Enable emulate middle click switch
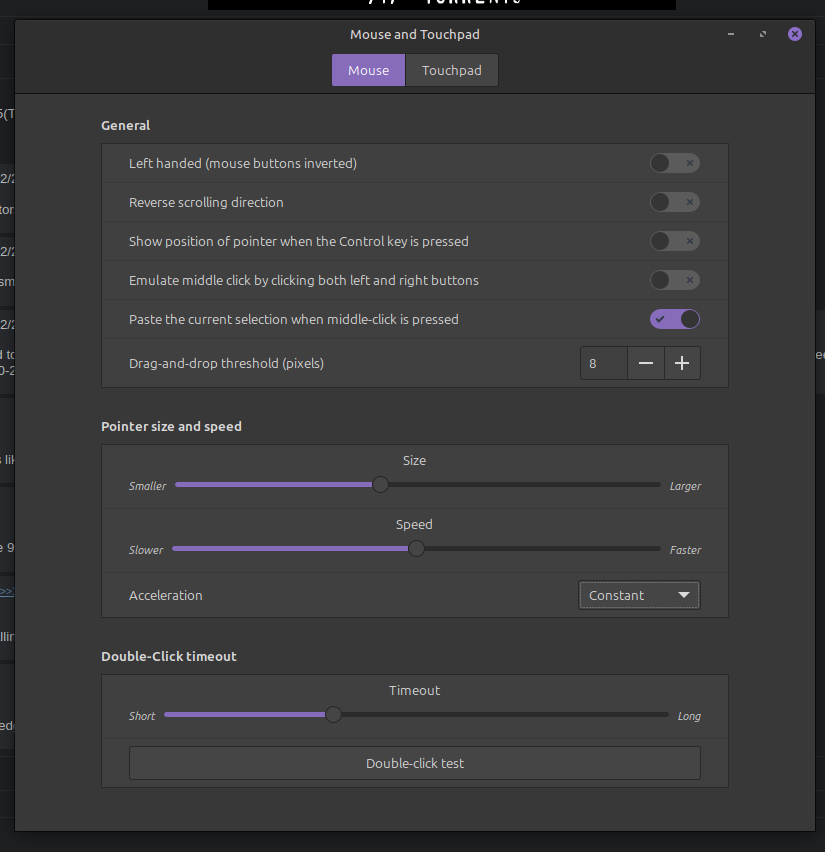 click(x=674, y=280)
